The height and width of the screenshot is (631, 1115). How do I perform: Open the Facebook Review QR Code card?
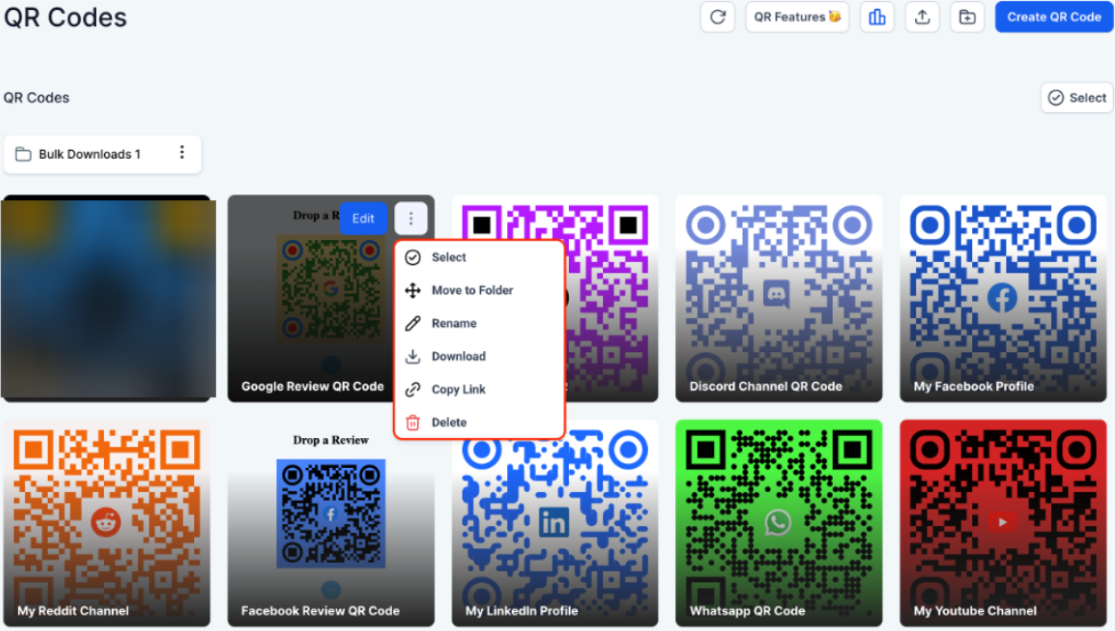(331, 523)
